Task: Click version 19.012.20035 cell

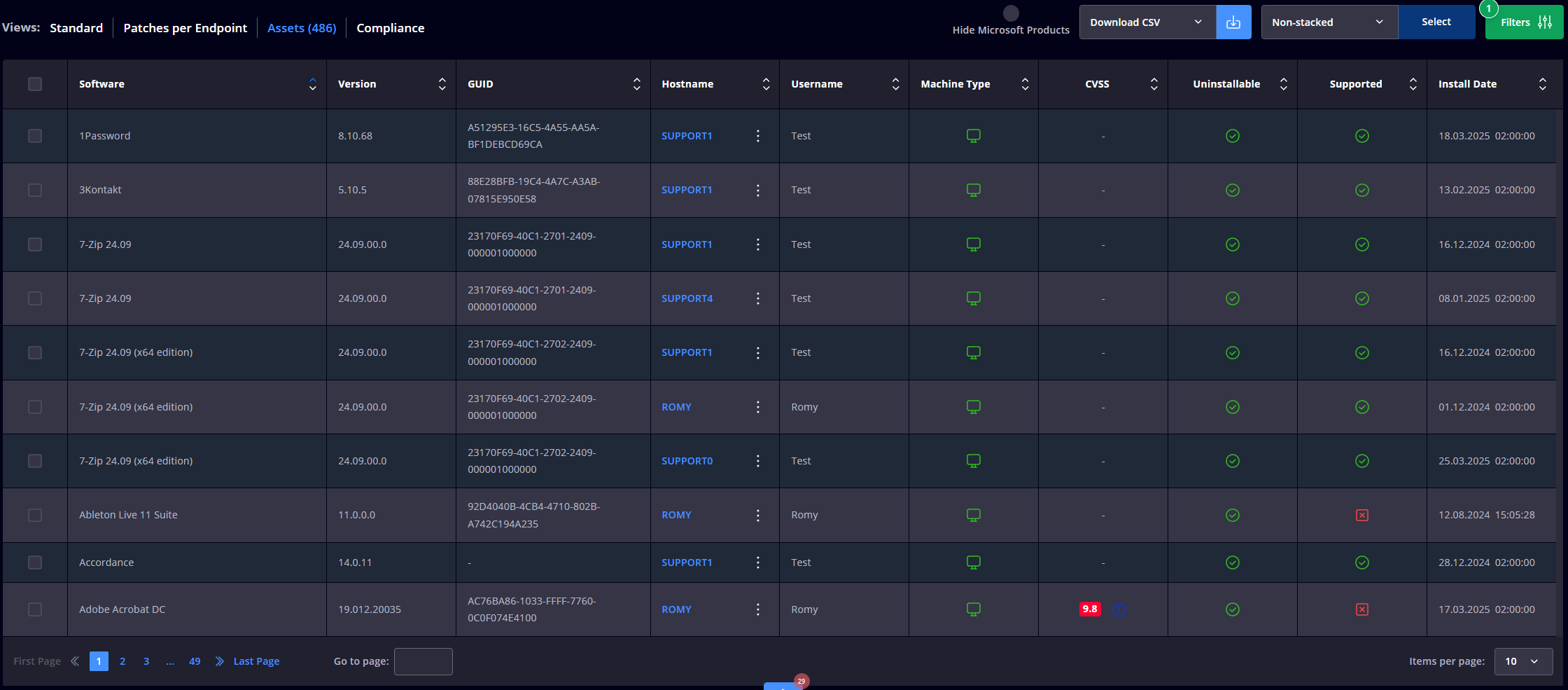Action: (370, 609)
